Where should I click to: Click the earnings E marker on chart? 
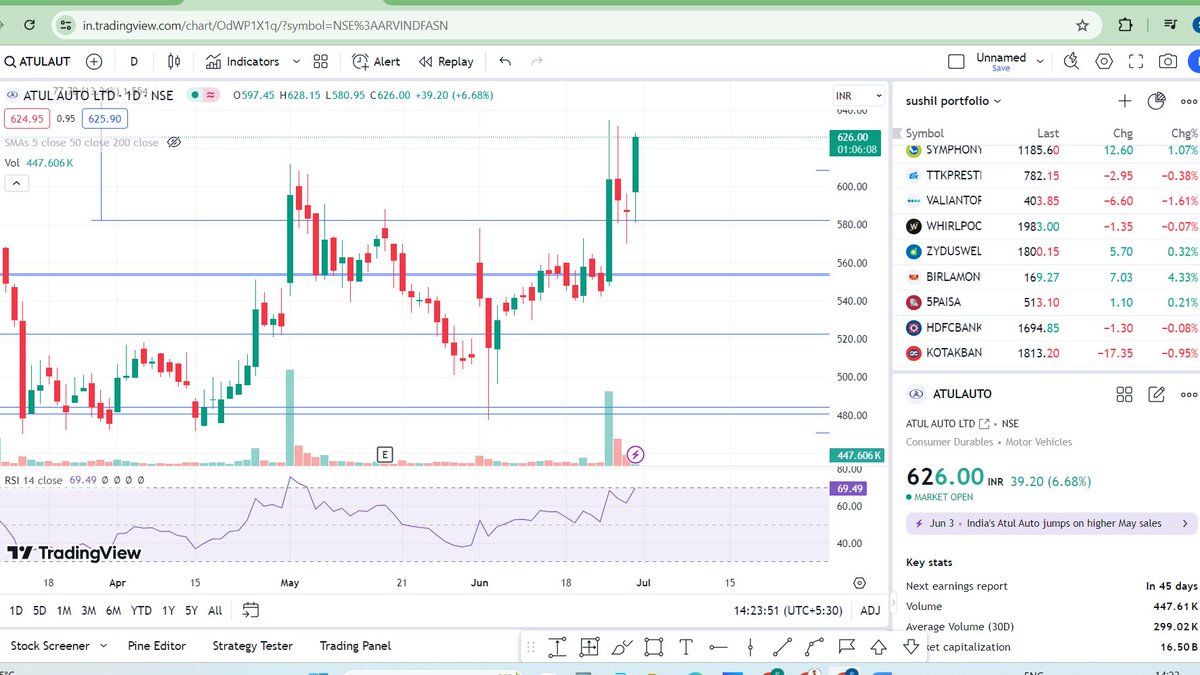tap(385, 455)
